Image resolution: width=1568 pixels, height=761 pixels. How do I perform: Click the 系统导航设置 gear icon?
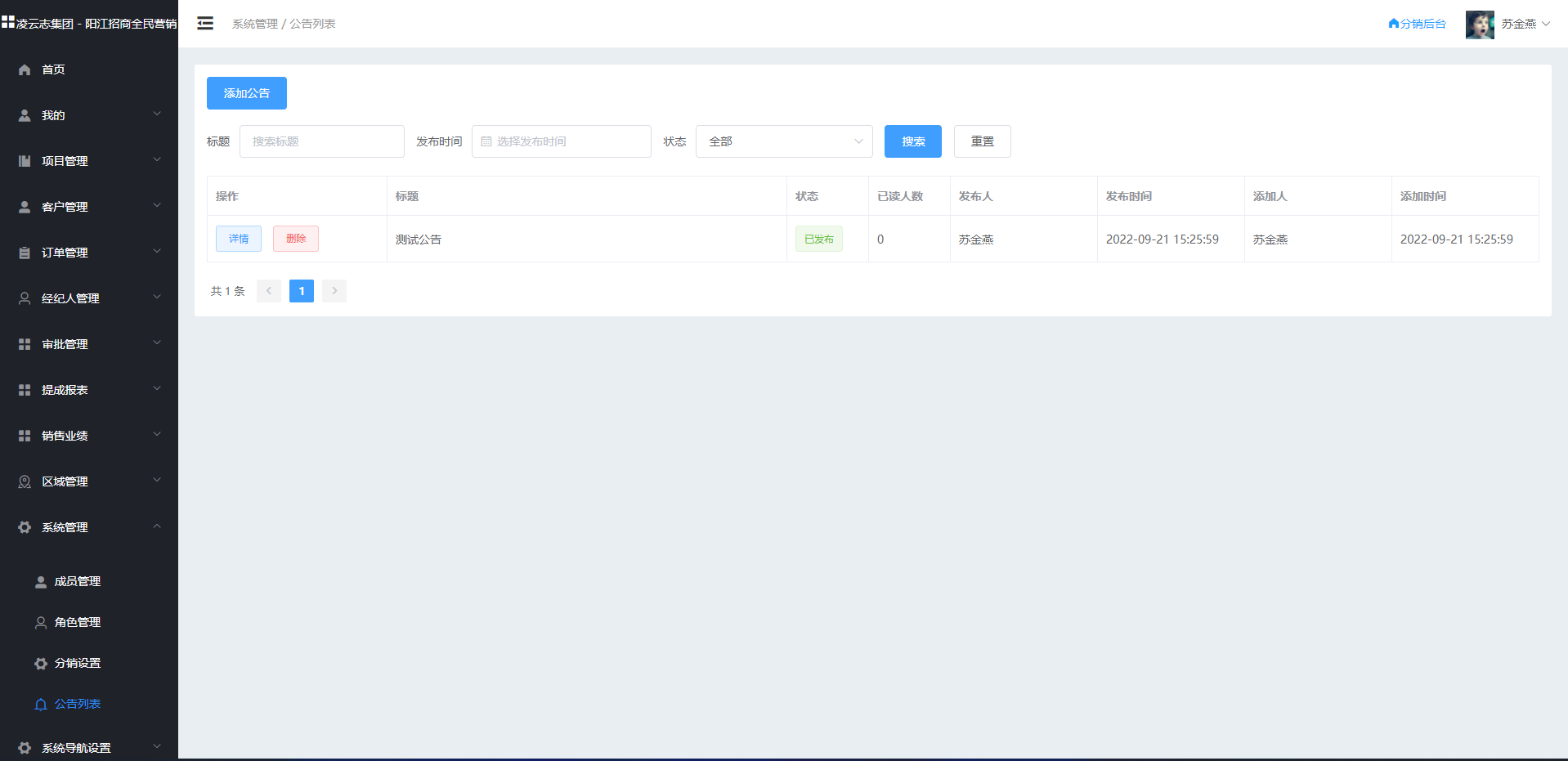pyautogui.click(x=25, y=748)
